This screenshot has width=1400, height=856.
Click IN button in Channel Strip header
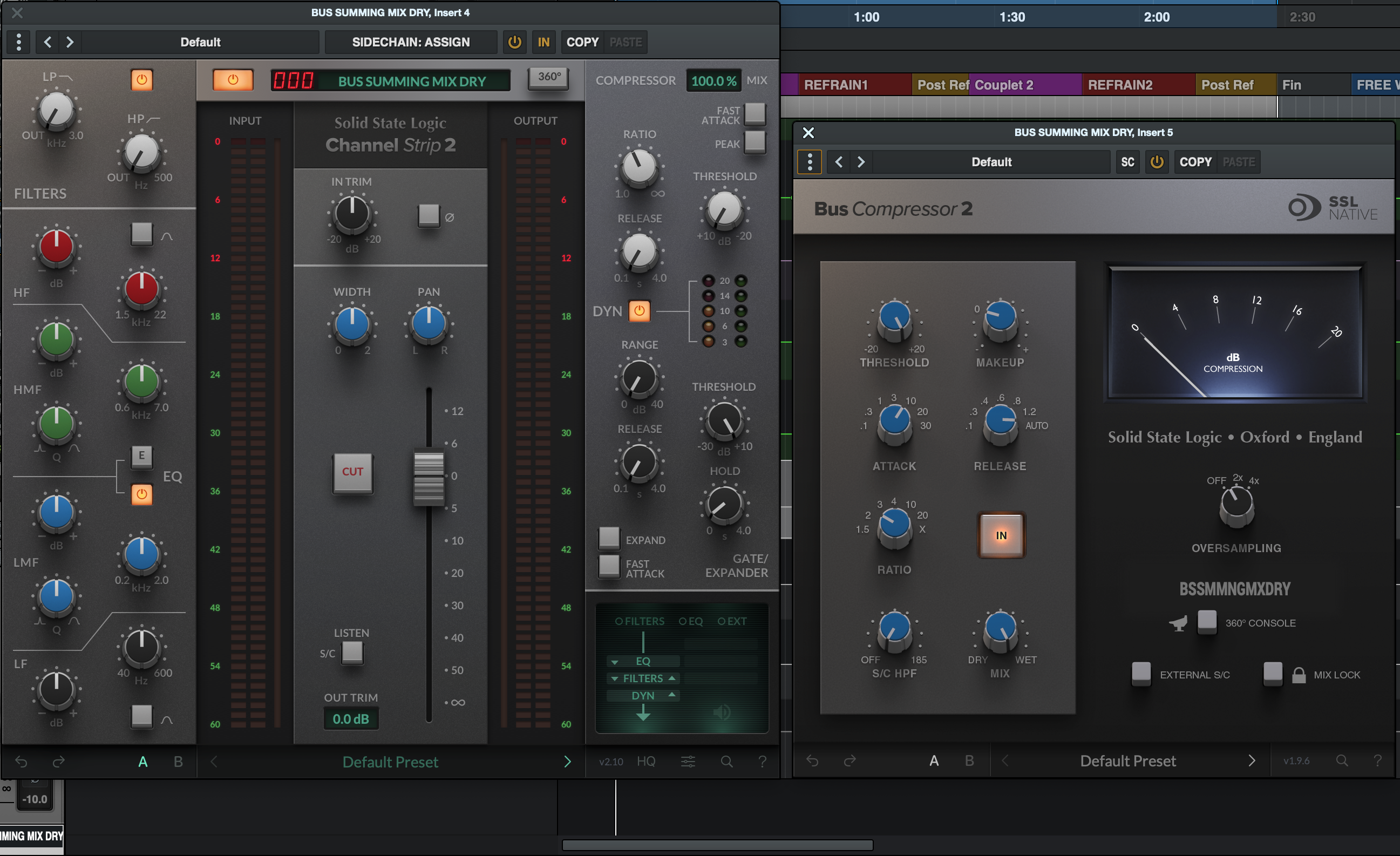(543, 42)
